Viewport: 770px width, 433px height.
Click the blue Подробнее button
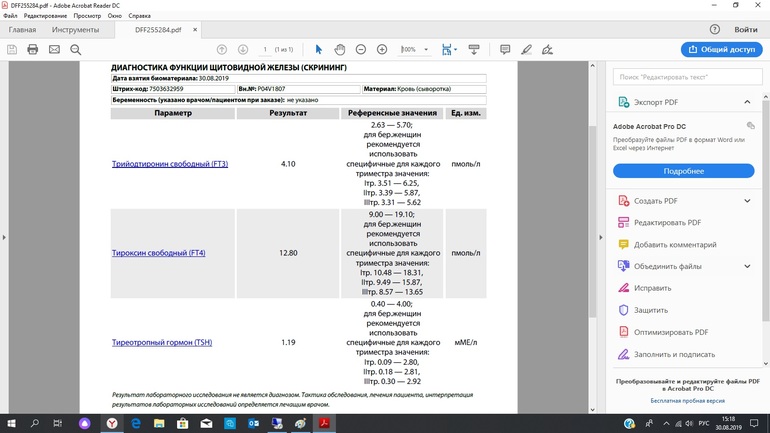click(x=683, y=171)
